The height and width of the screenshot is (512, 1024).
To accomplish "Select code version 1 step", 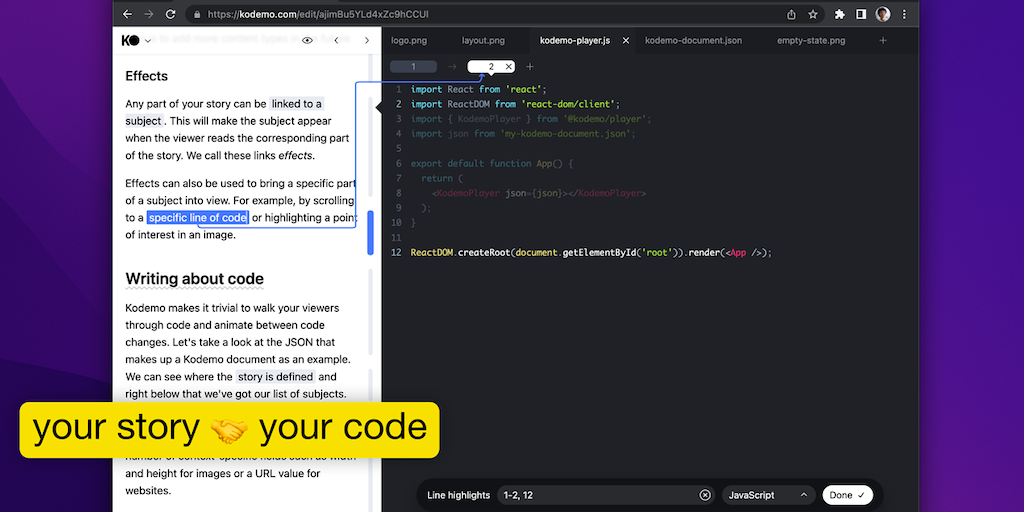I will point(413,67).
